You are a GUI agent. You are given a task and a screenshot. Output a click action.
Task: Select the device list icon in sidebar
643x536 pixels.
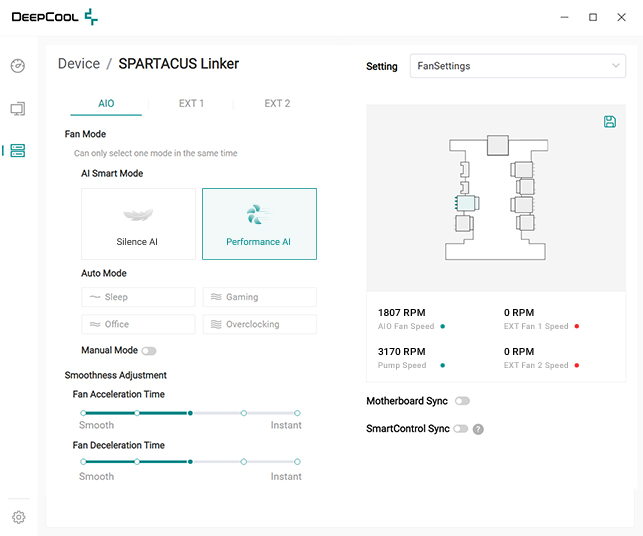(18, 151)
